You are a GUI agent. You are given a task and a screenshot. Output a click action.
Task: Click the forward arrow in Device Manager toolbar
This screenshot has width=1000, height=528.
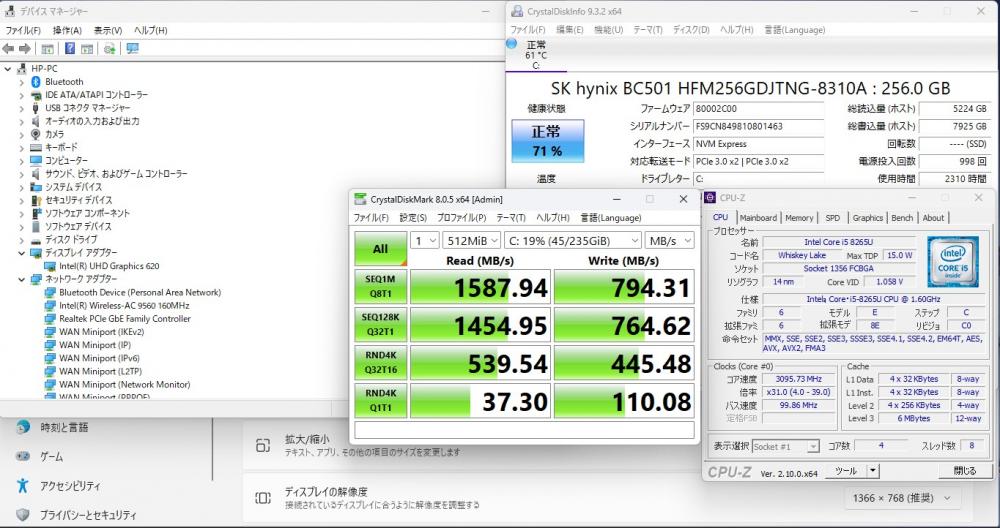(24, 48)
